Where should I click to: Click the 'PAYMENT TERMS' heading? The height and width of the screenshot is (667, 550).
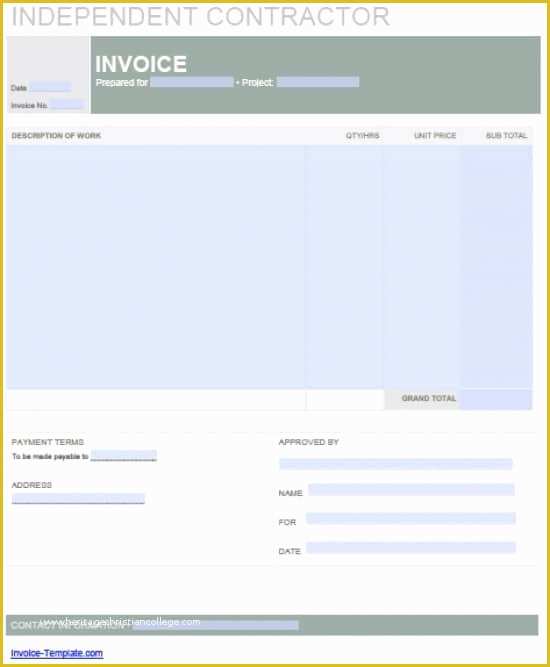click(x=48, y=442)
